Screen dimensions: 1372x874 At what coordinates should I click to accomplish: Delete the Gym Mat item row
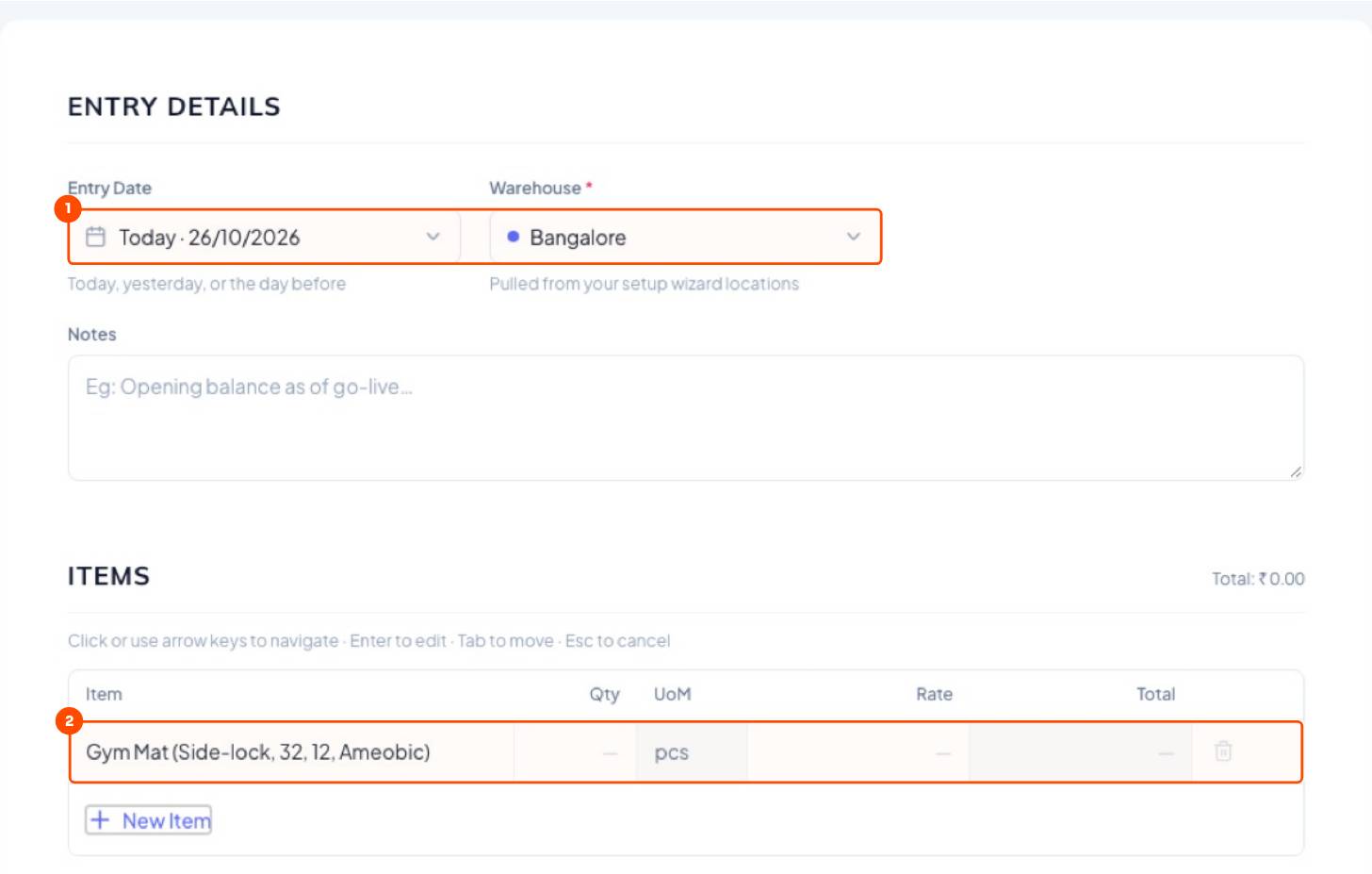tap(1223, 751)
